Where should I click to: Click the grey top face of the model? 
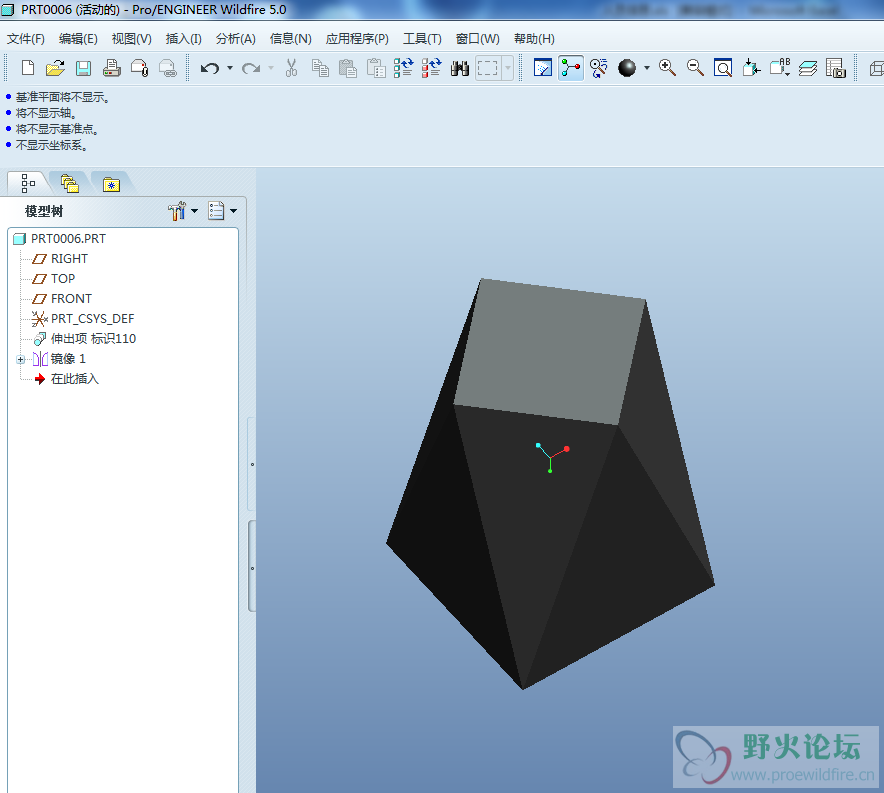point(551,351)
